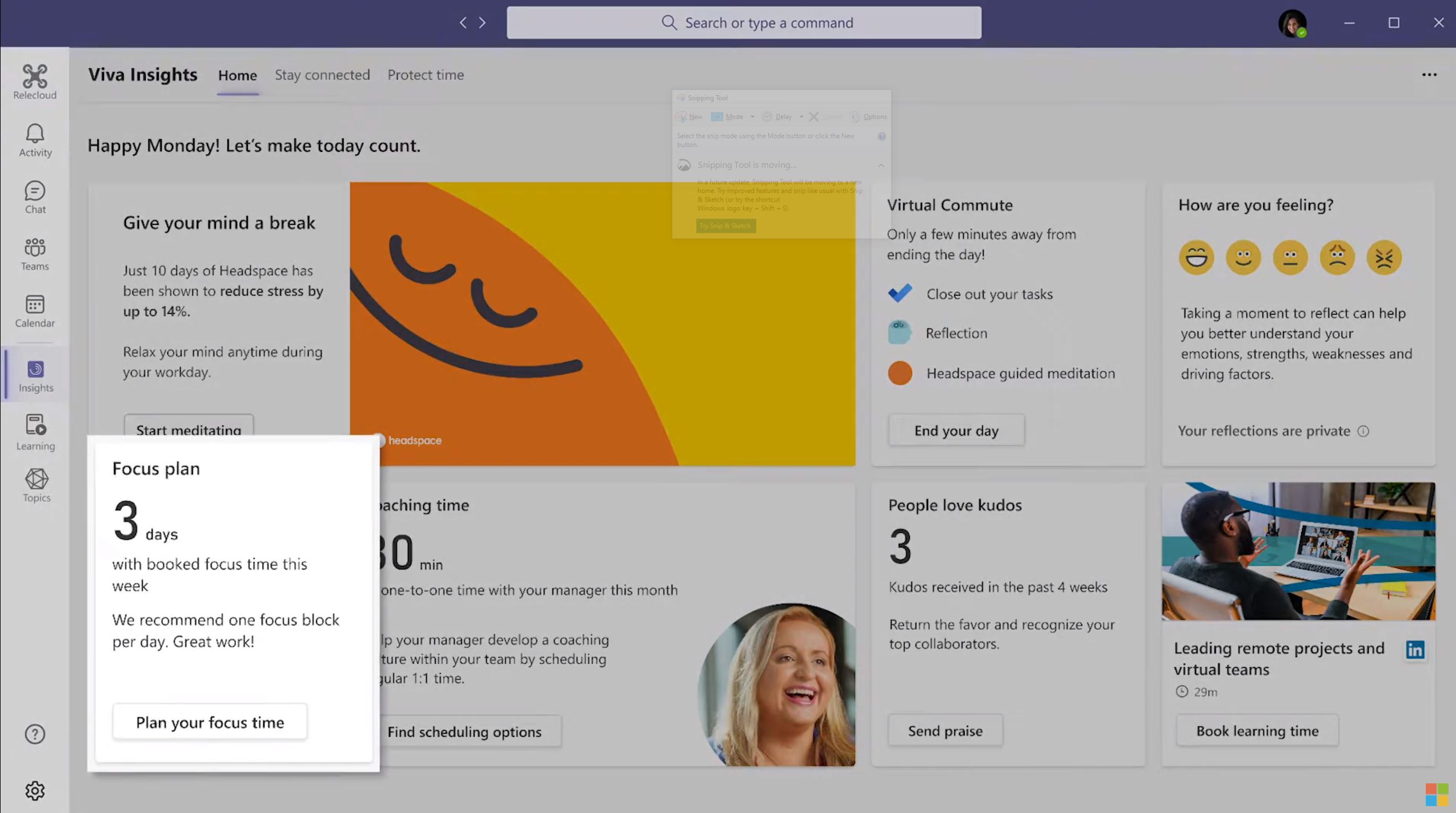Click the search or type a command box
Screen dimensions: 1456x813
coord(744,22)
